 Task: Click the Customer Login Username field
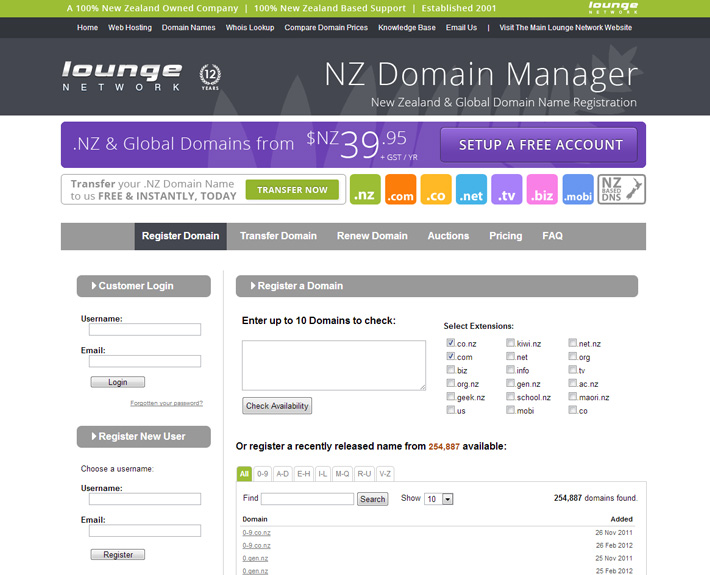[x=145, y=330]
